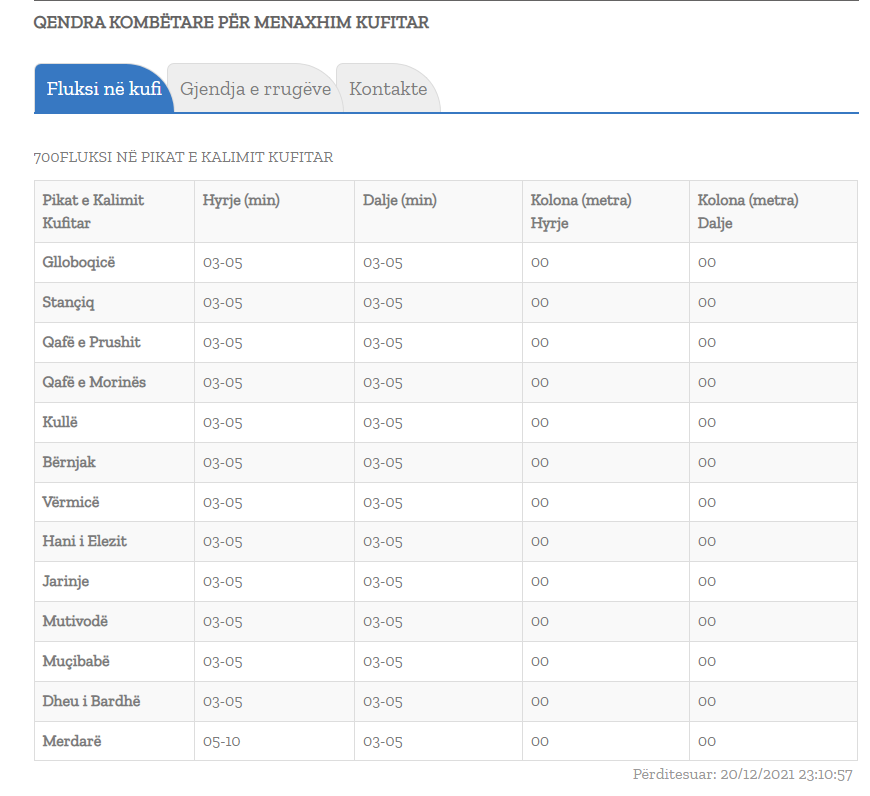Click Mutivodë exit column length 00
Image resolution: width=870 pixels, height=796 pixels.
click(x=707, y=621)
